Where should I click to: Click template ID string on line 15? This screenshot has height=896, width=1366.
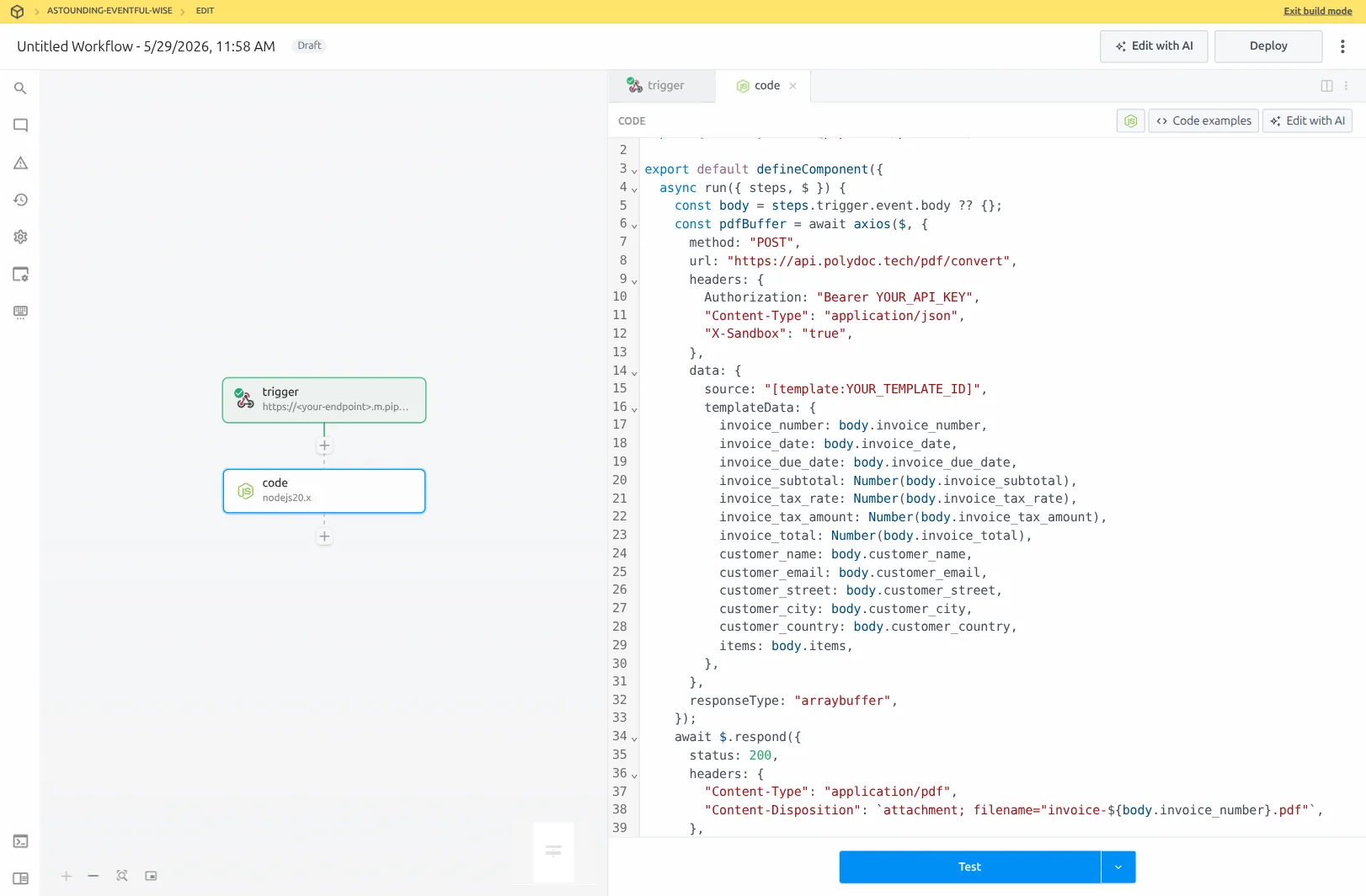tap(872, 389)
